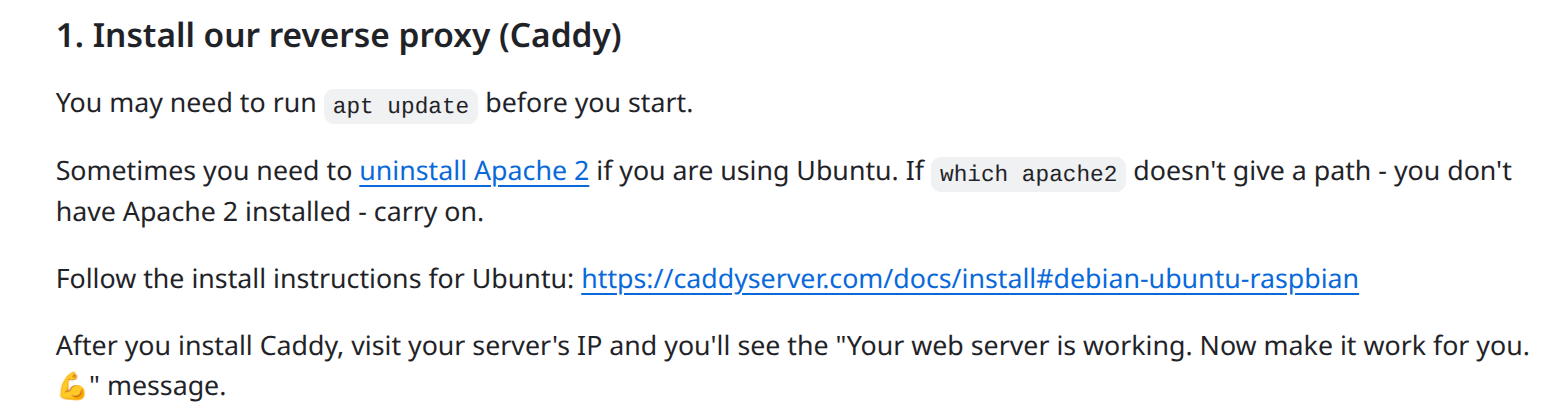Click the text "You may need to run"
This screenshot has width=1565, height=418.
point(186,103)
